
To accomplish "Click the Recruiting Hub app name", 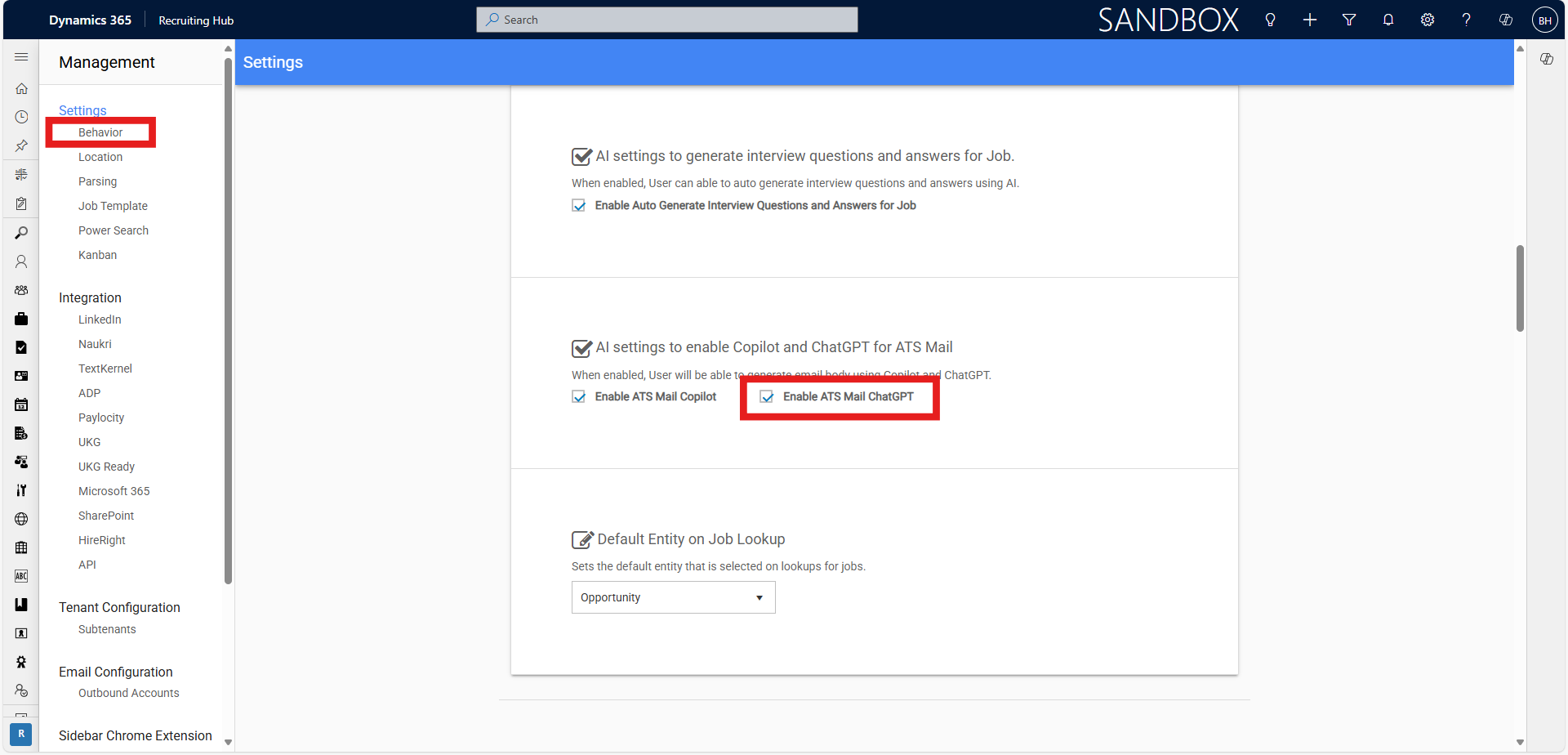I will click(196, 20).
